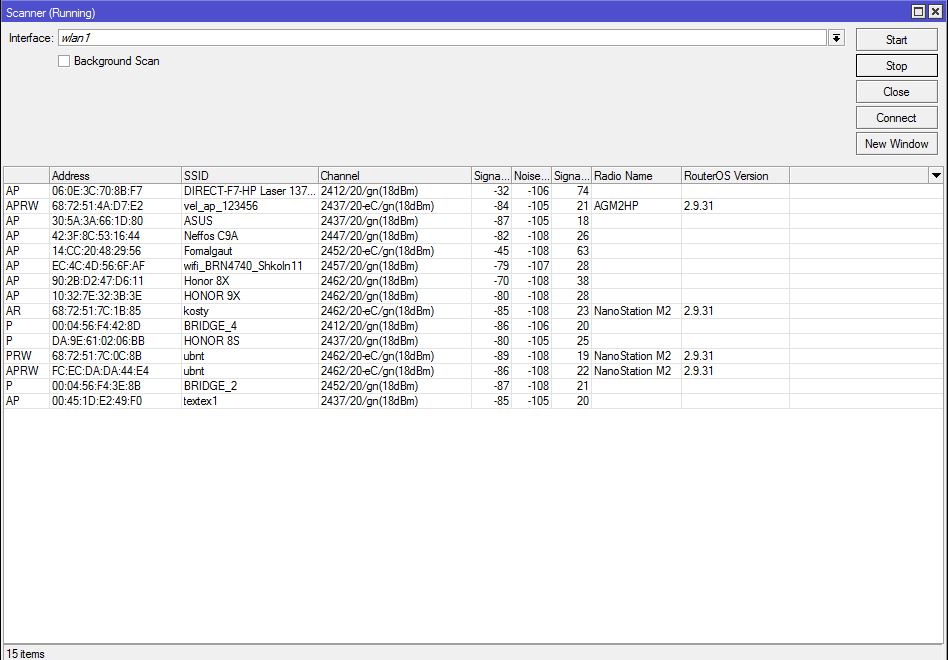Sort by the Channel column header
Image resolution: width=948 pixels, height=660 pixels.
pos(394,176)
